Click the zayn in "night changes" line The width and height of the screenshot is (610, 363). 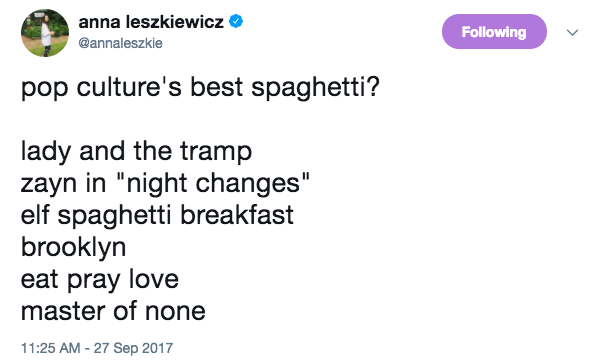[x=165, y=184]
